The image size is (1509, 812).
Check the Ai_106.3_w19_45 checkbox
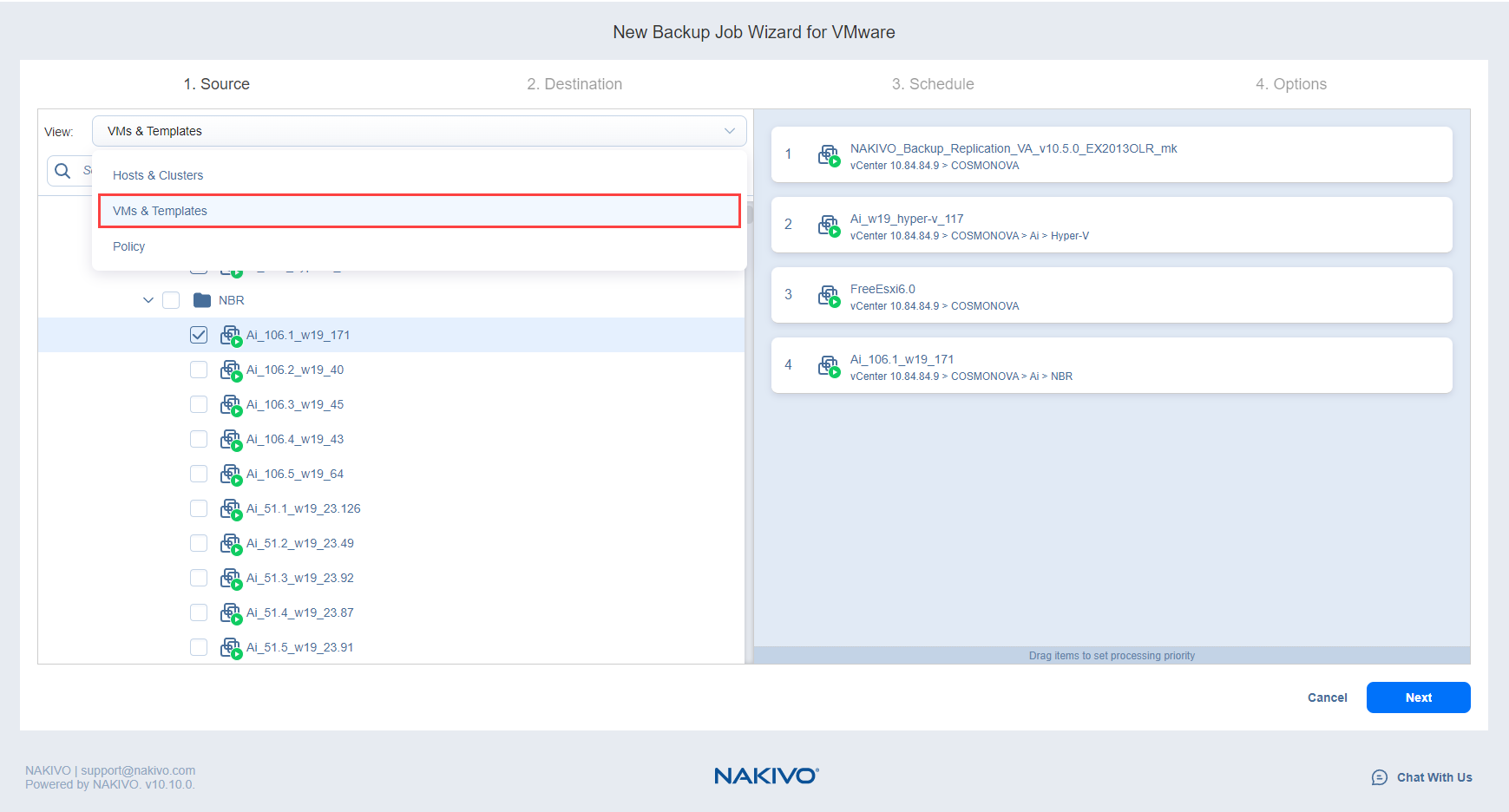click(x=199, y=404)
